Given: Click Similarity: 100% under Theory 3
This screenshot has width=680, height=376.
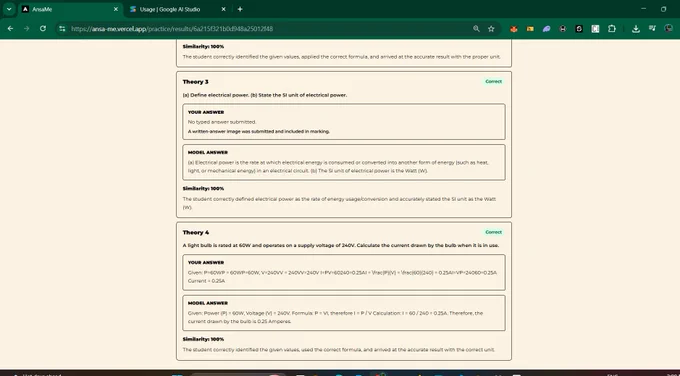Looking at the screenshot, I should click(203, 189).
